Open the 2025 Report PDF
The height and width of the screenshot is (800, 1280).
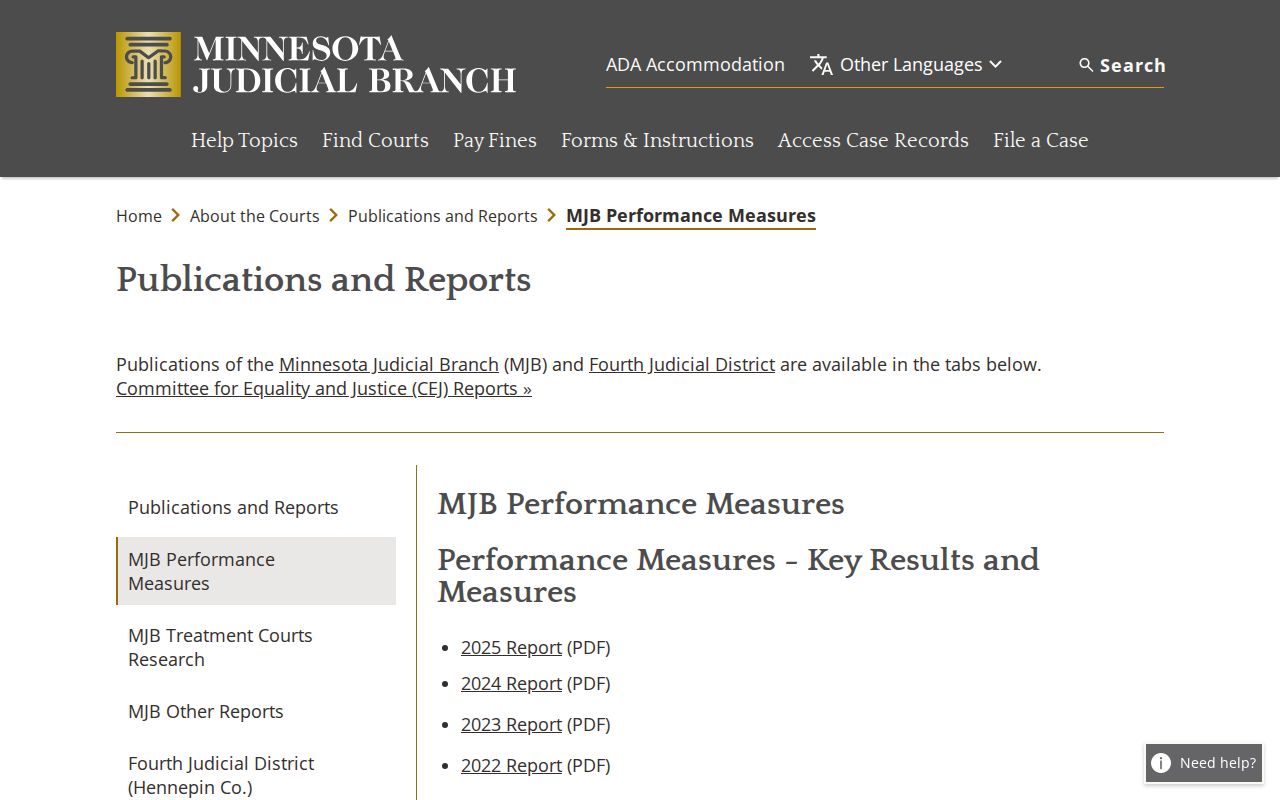pos(511,647)
